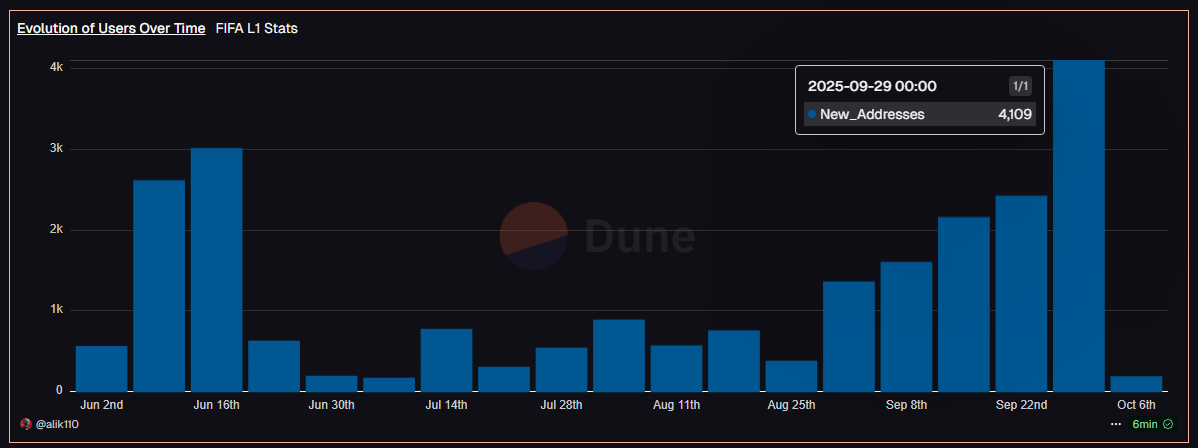Click the New_Addresses label in the tooltip
This screenshot has width=1198, height=448.
(x=873, y=115)
